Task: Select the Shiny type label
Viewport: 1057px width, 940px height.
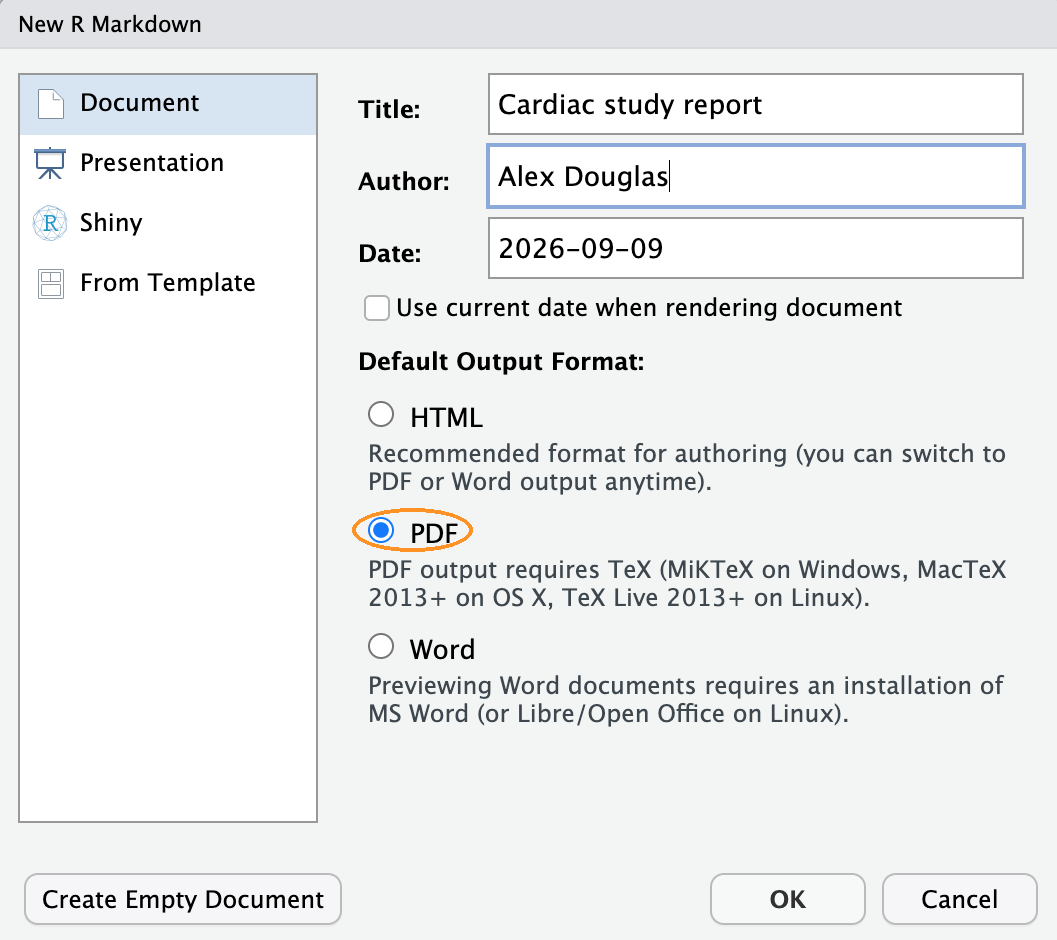Action: [x=111, y=223]
